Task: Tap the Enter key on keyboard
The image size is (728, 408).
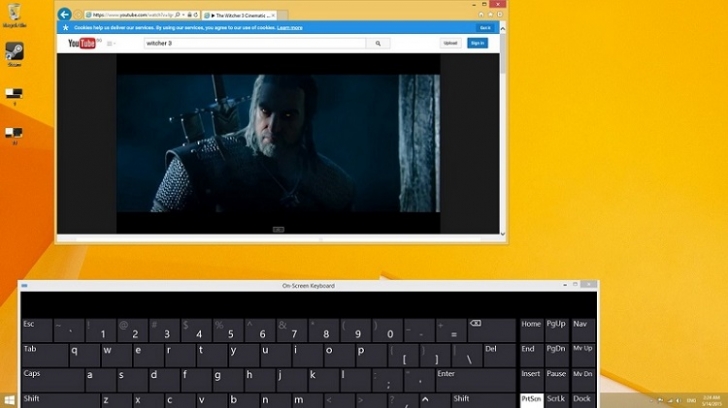Action: pos(475,380)
